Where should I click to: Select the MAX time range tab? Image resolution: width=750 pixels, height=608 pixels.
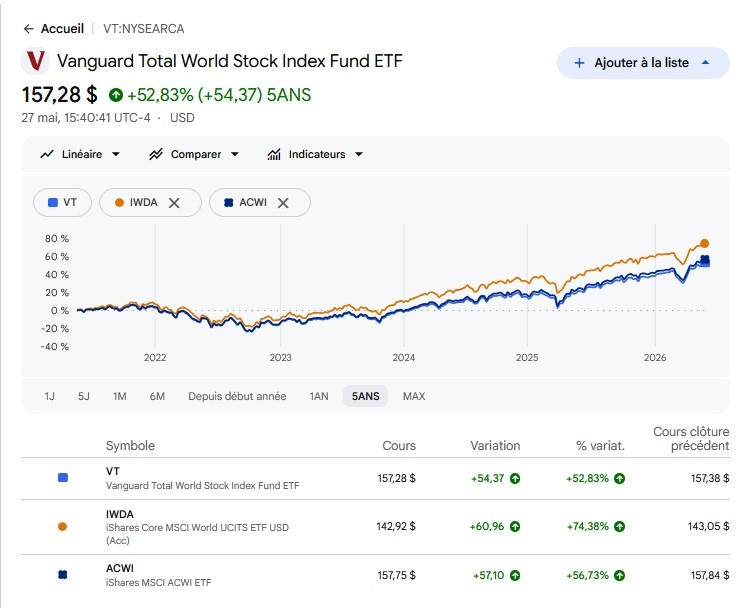point(414,396)
